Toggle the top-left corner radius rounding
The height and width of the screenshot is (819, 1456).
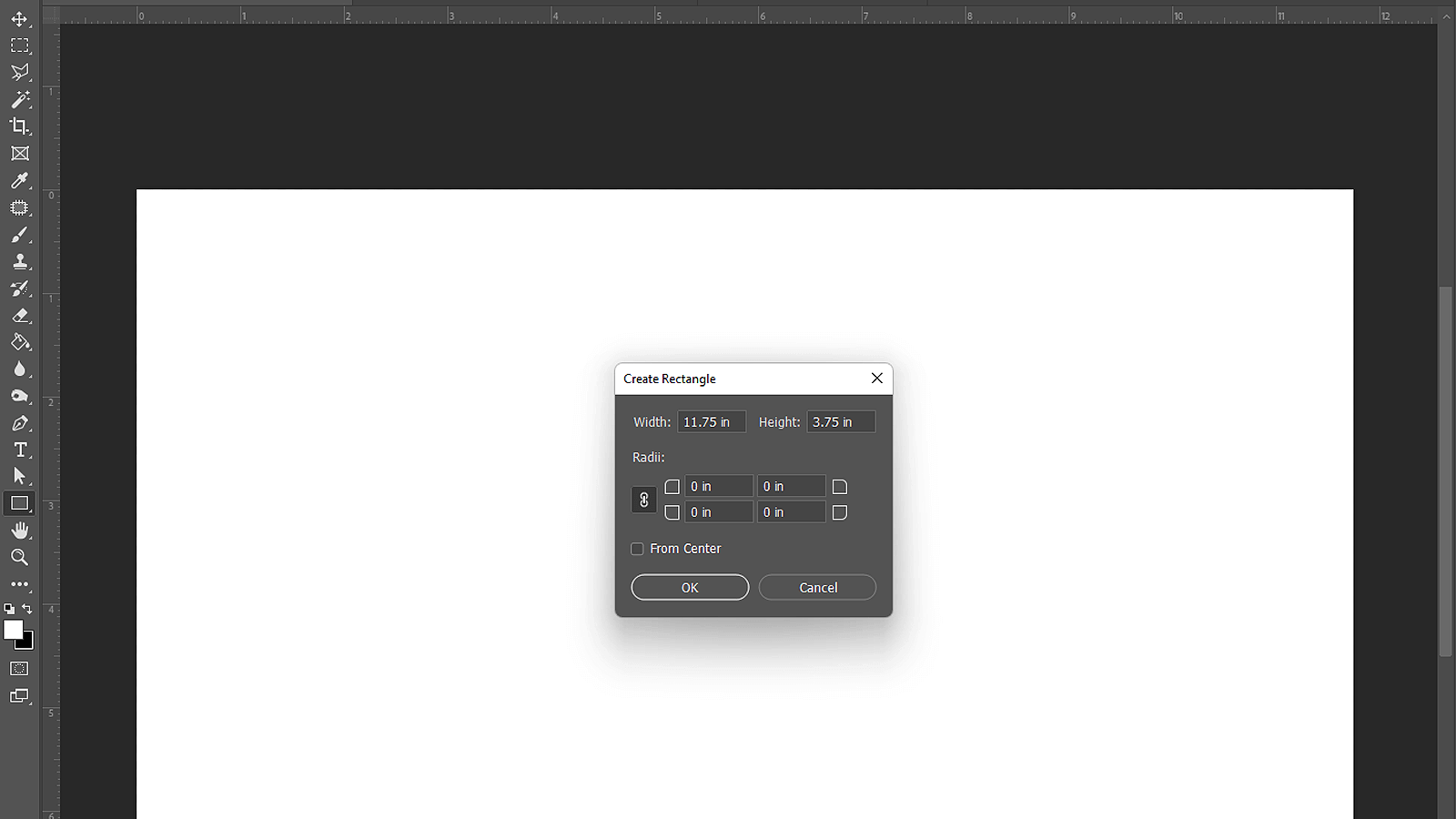[x=672, y=486]
